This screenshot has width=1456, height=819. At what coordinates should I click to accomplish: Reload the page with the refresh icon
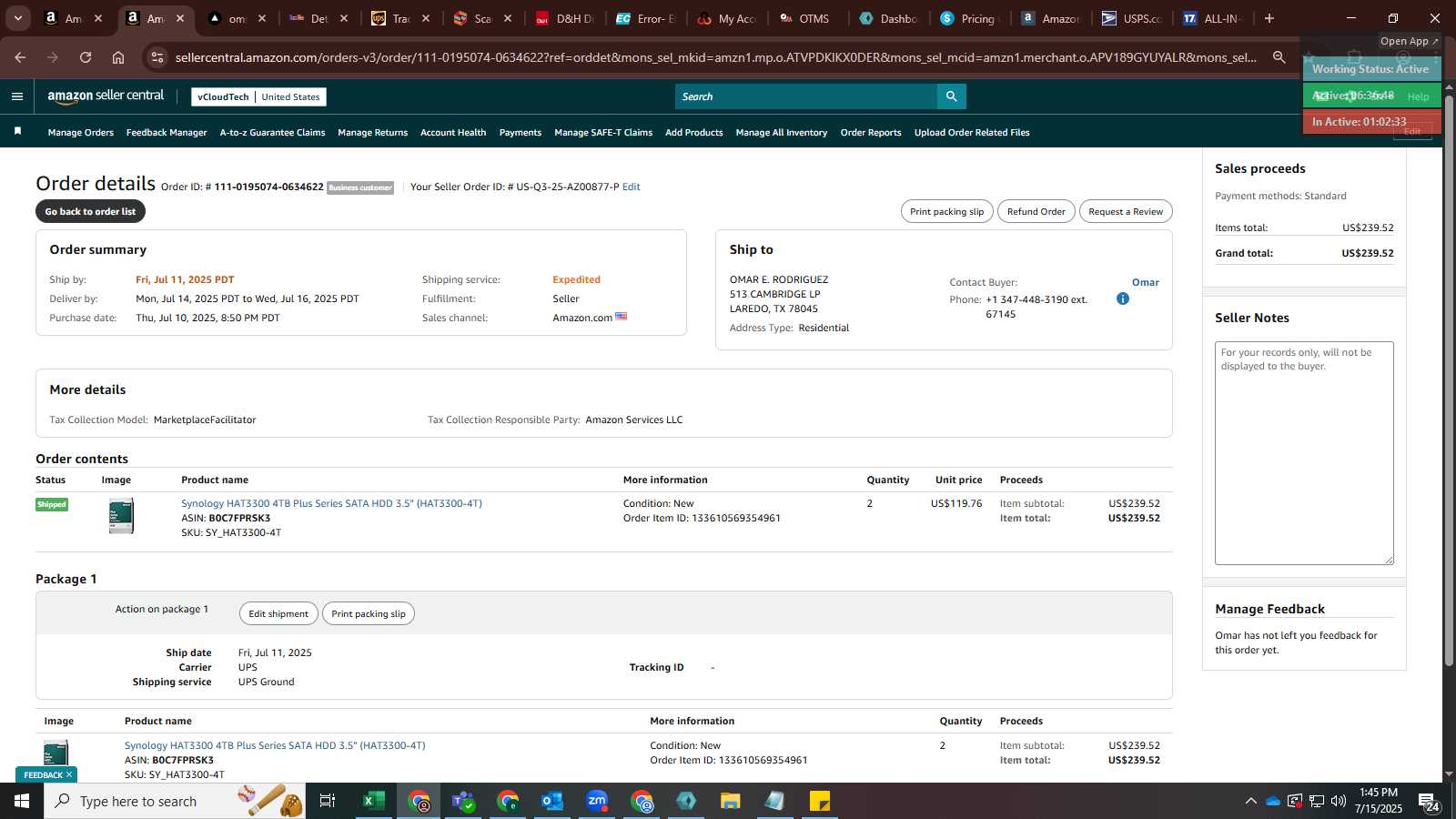pos(86,57)
